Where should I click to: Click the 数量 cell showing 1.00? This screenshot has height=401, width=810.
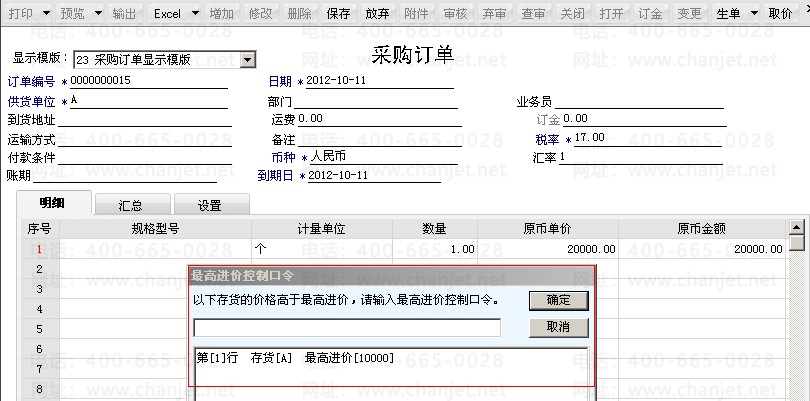[x=435, y=249]
